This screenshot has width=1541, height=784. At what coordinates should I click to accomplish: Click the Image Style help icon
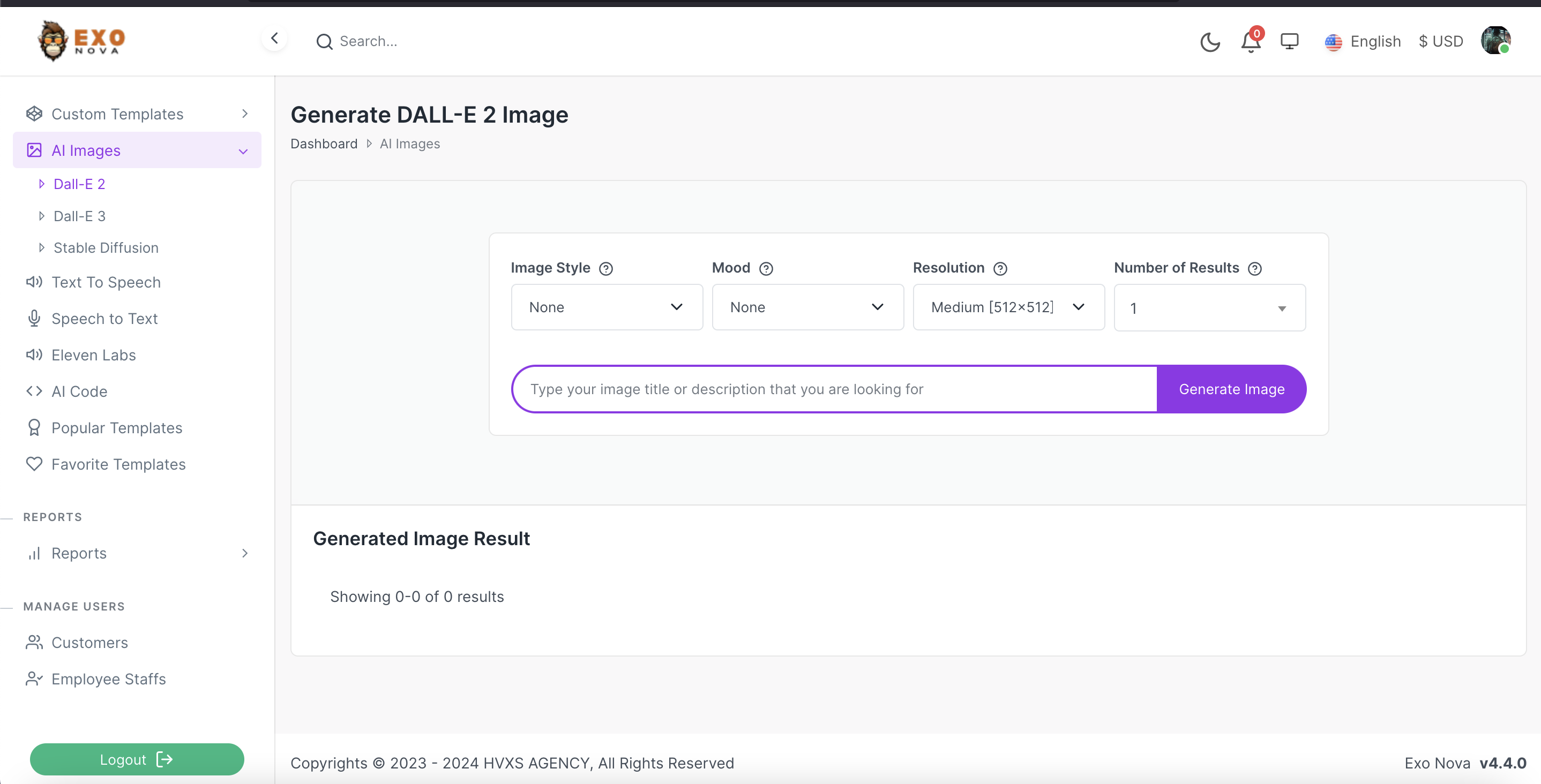[606, 268]
